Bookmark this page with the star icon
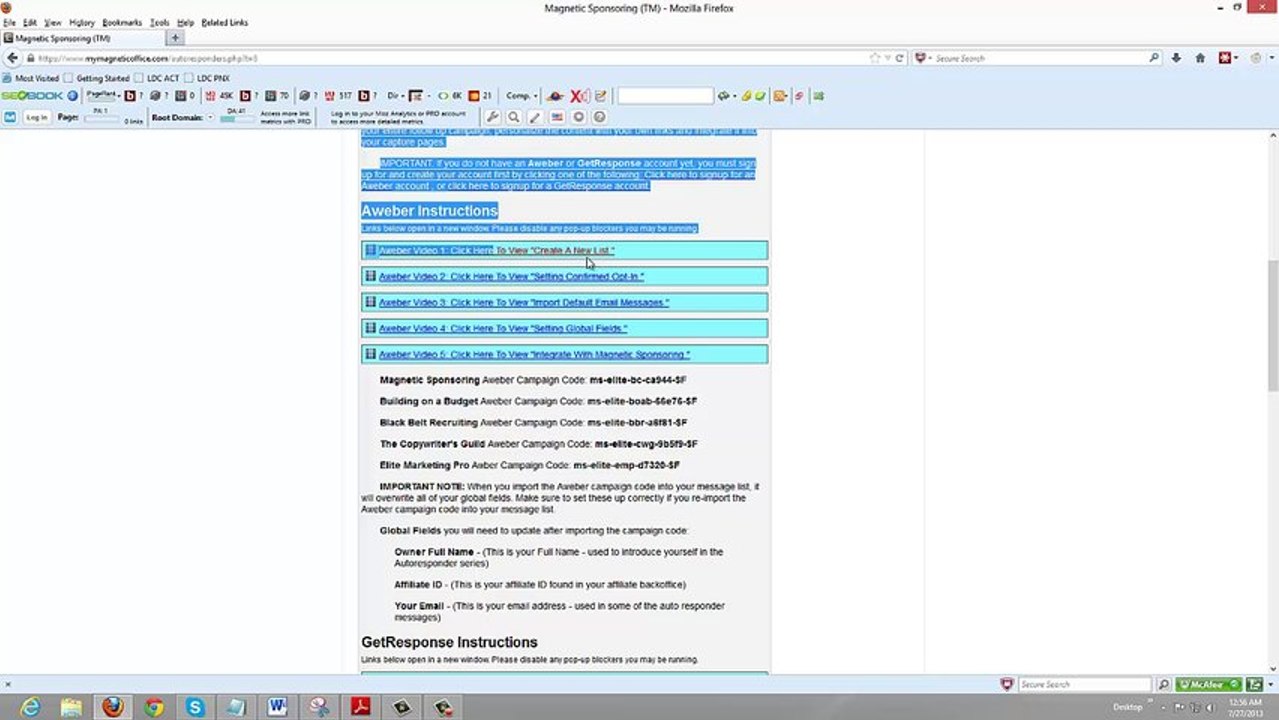The height and width of the screenshot is (720, 1279). pos(875,58)
